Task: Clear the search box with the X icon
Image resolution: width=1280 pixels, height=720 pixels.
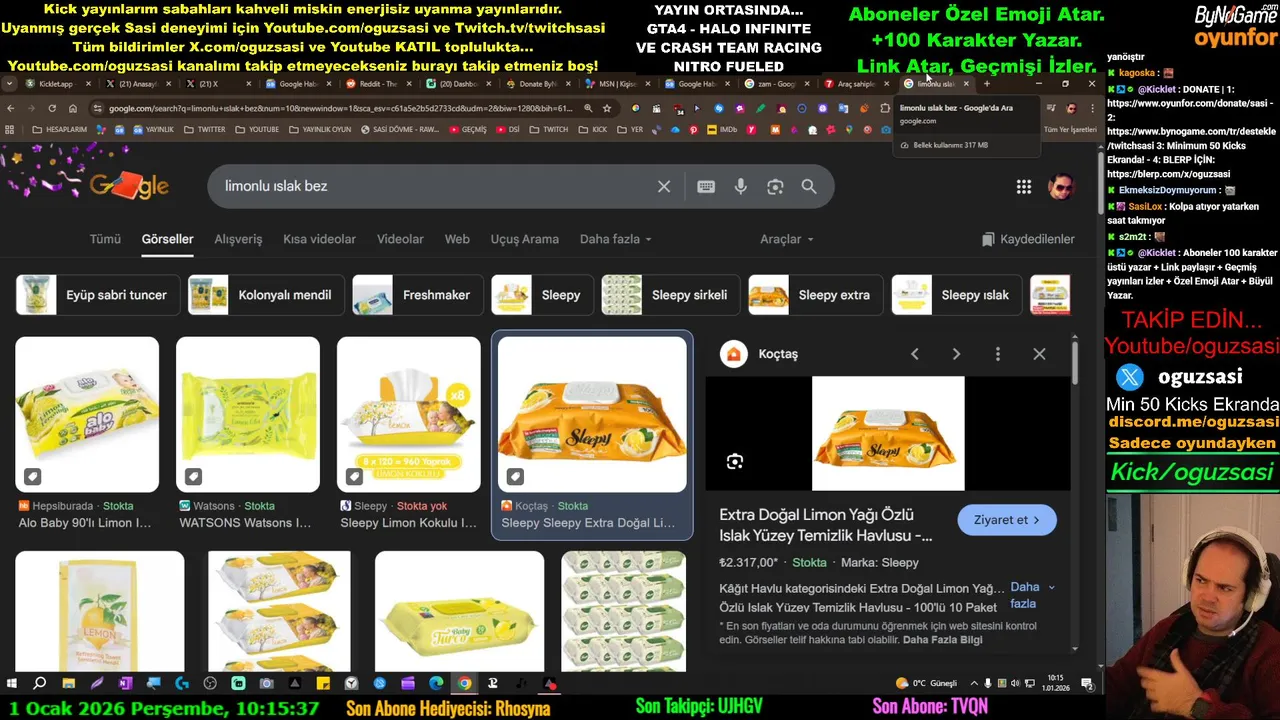Action: (664, 186)
